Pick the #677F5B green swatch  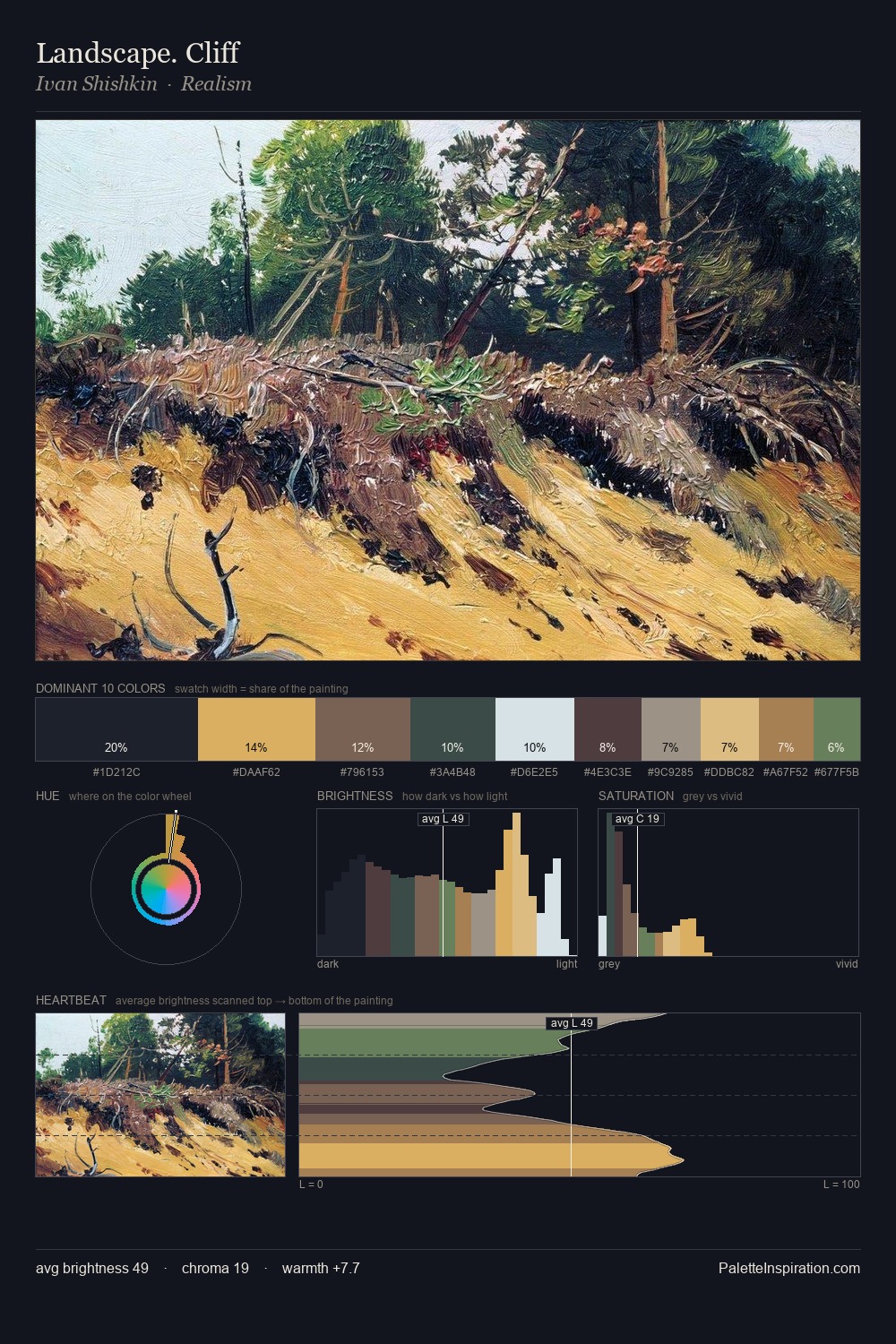click(x=837, y=729)
